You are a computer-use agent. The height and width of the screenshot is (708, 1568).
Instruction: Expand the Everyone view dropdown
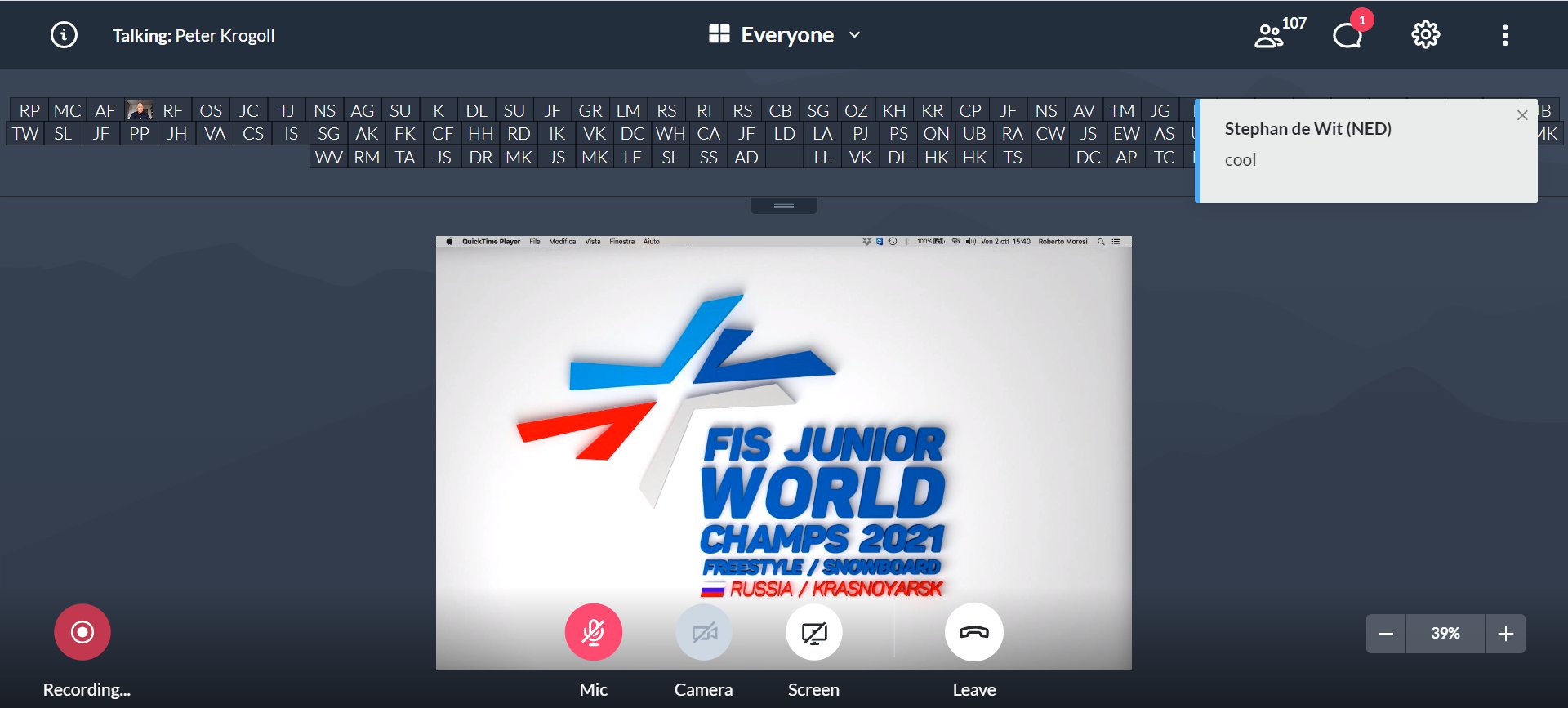[785, 34]
